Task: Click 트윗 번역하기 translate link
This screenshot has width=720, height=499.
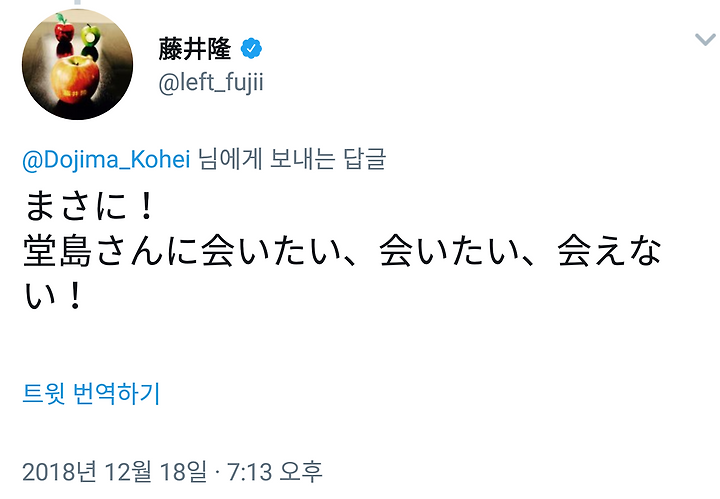Action: (x=91, y=393)
